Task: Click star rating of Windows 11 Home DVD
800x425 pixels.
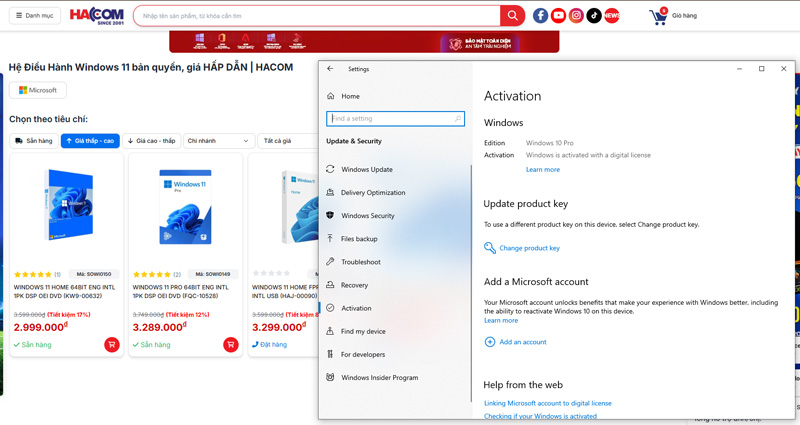Action: (x=33, y=274)
